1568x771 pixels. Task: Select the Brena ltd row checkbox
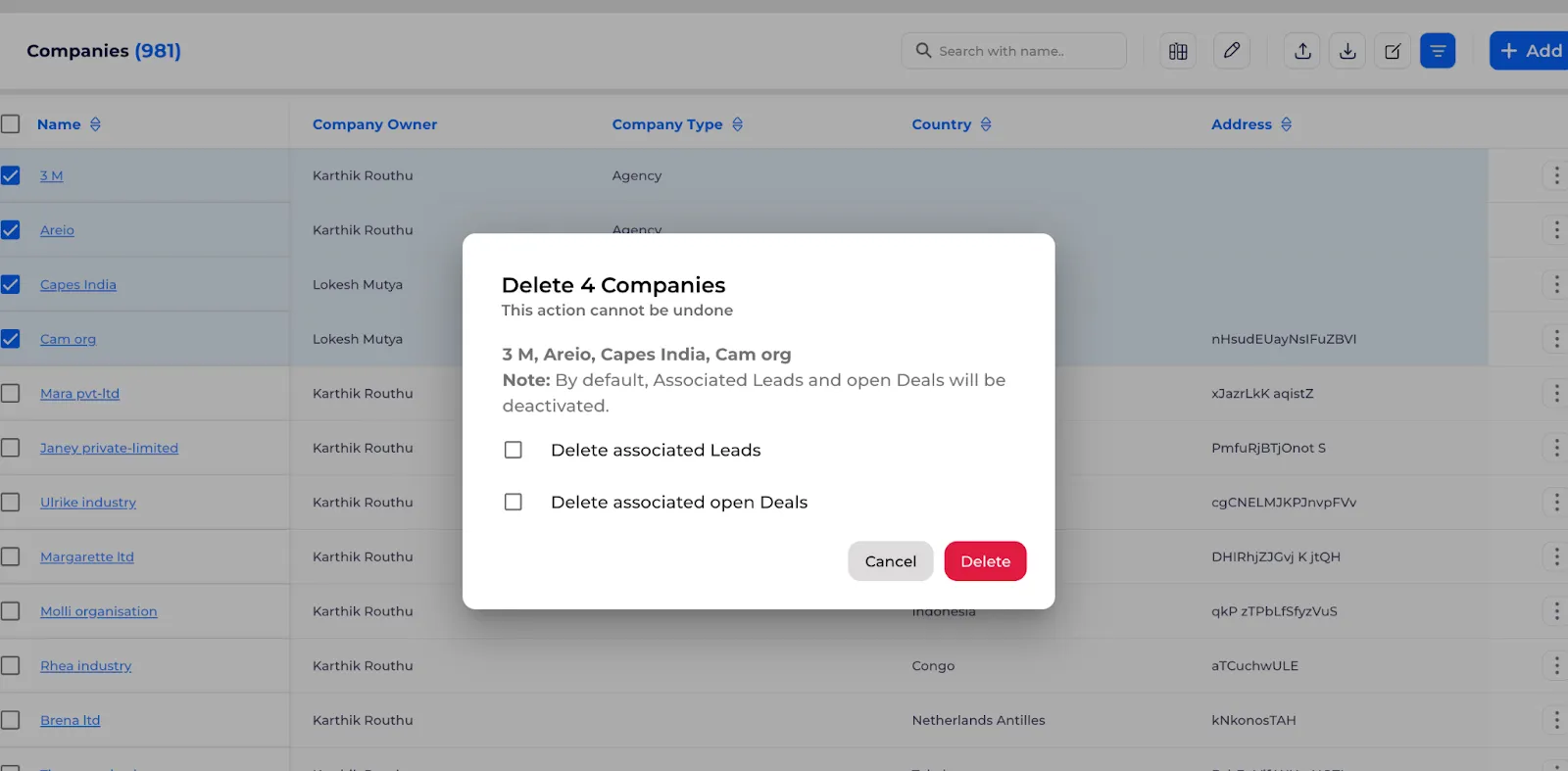tap(10, 720)
